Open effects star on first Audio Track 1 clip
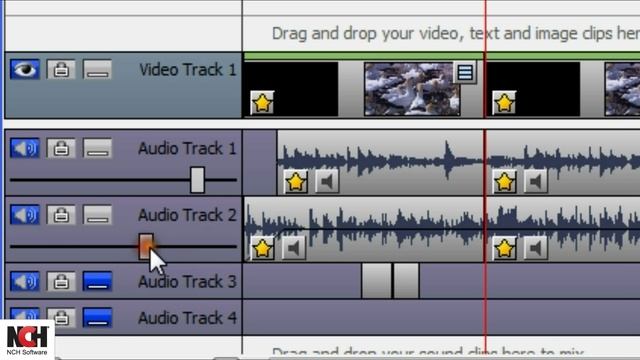 tap(296, 182)
